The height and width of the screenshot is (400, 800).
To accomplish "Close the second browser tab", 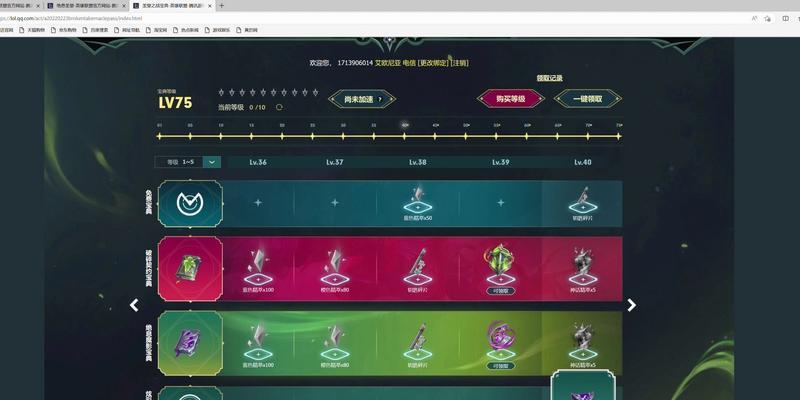I will click(123, 6).
